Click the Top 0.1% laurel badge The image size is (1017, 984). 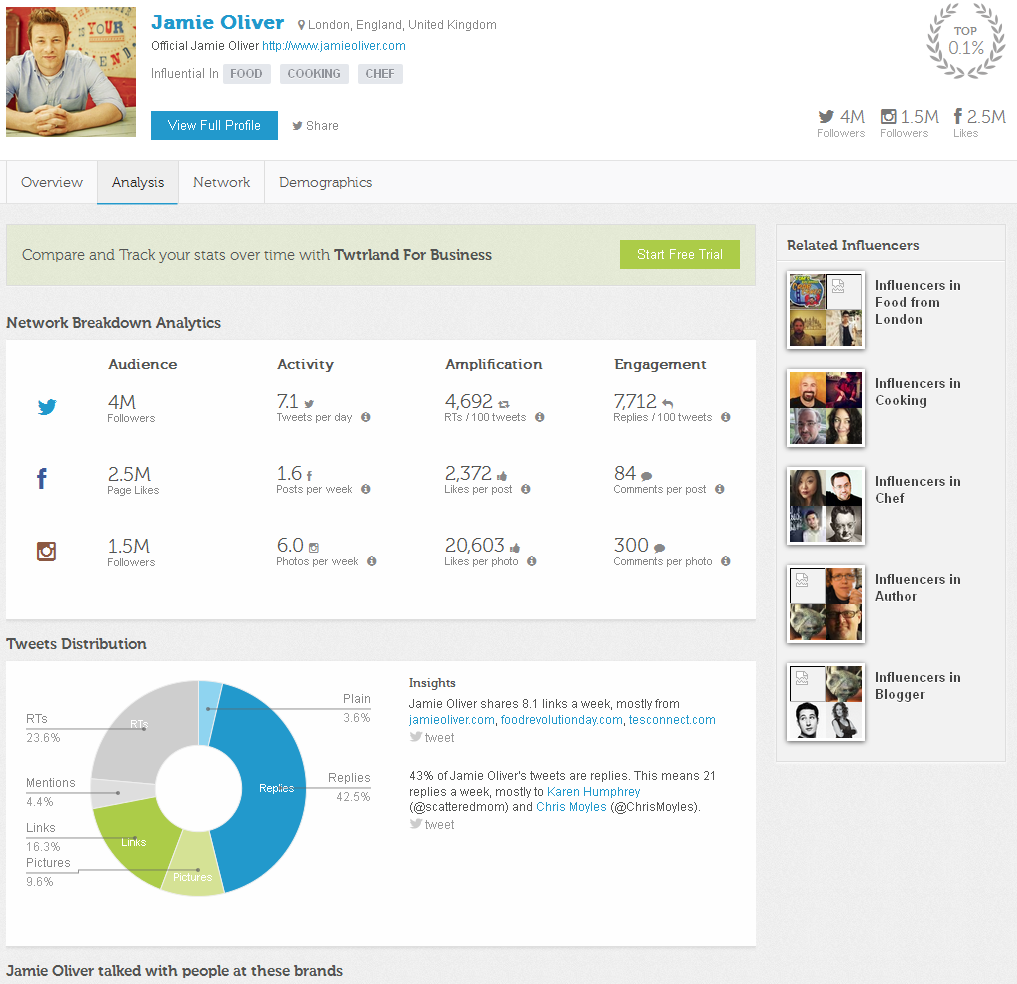pos(965,41)
